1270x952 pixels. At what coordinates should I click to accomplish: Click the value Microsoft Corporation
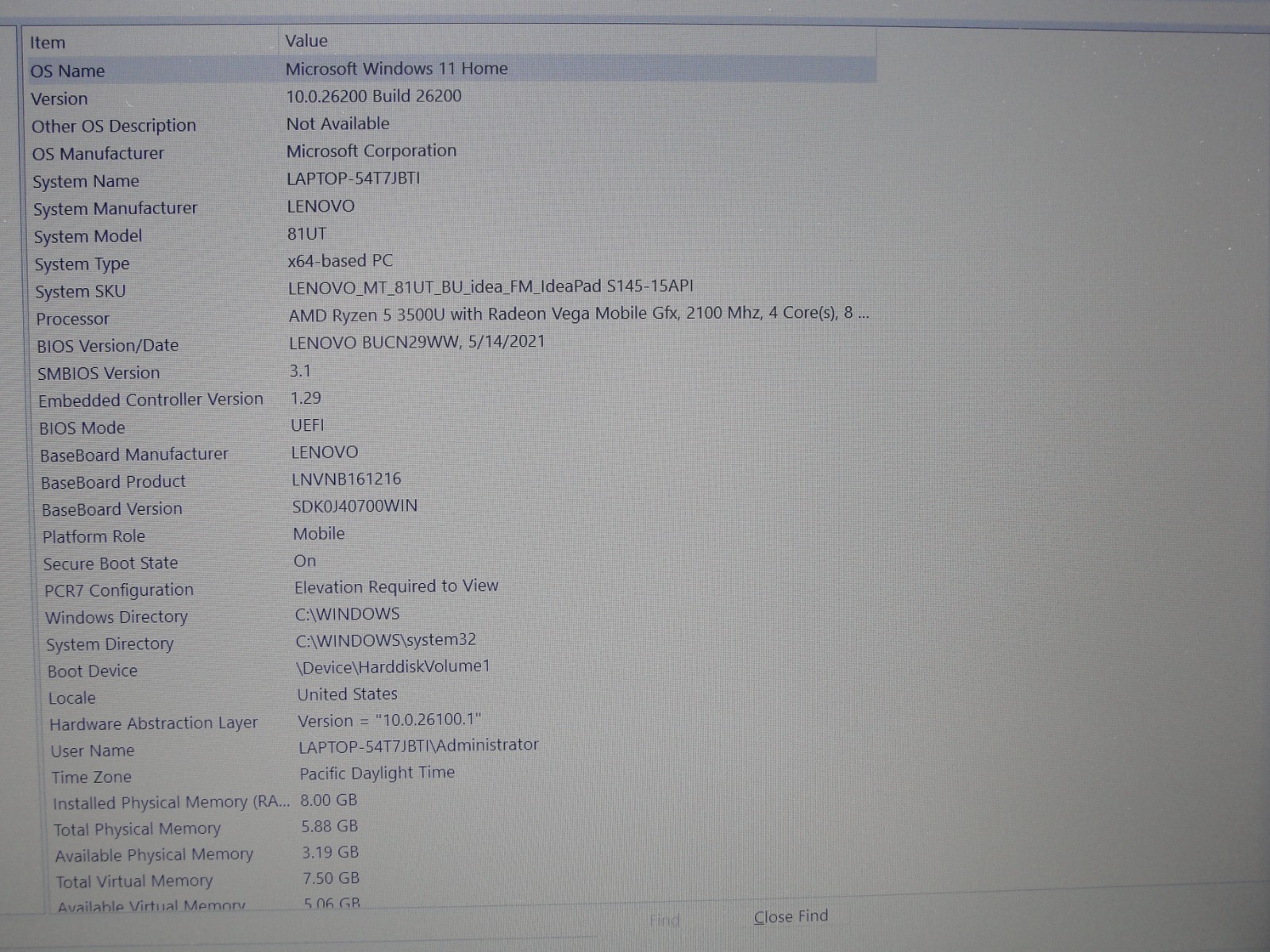click(x=371, y=151)
